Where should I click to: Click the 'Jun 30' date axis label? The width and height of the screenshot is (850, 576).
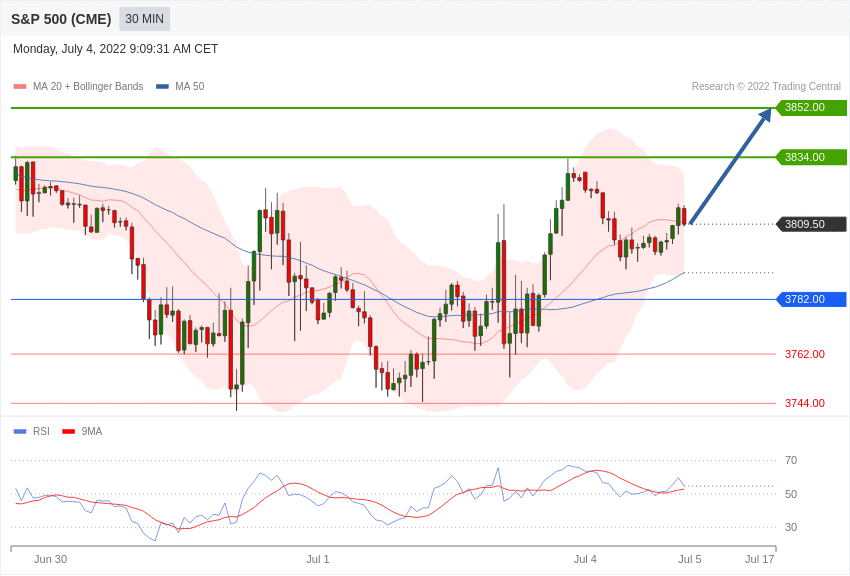click(x=50, y=559)
